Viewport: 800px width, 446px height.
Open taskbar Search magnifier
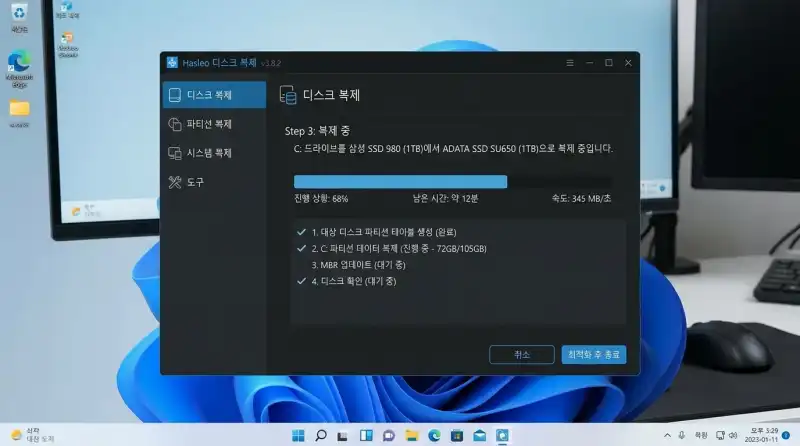pyautogui.click(x=321, y=435)
